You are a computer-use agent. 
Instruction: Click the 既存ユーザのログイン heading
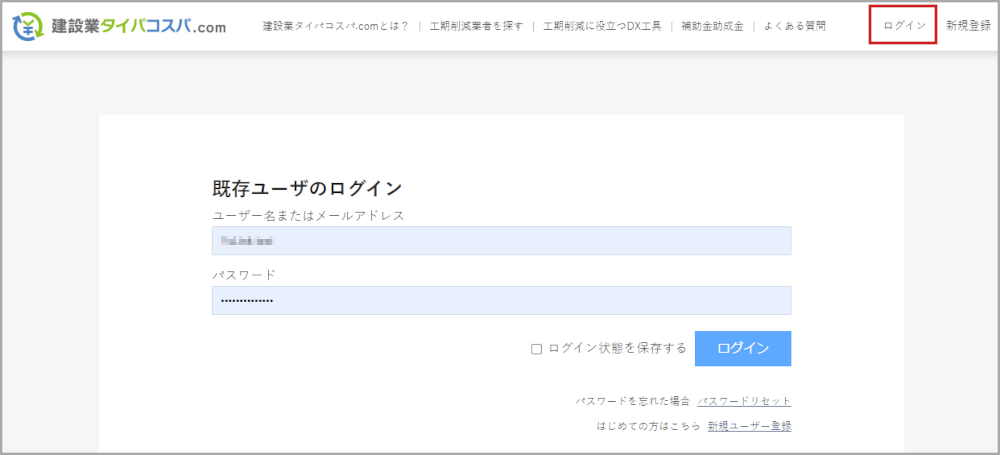[307, 188]
